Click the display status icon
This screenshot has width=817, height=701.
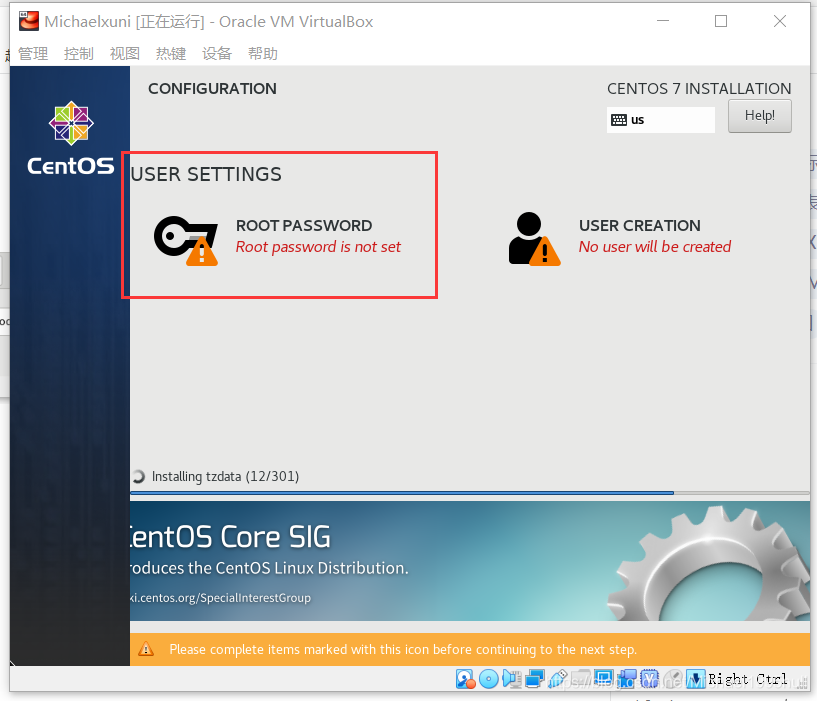[603, 679]
